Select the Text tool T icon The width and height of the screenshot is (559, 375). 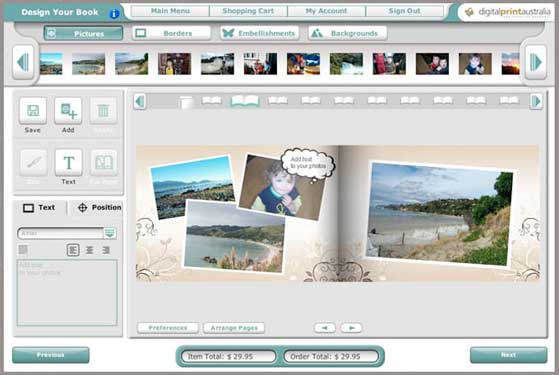point(68,163)
